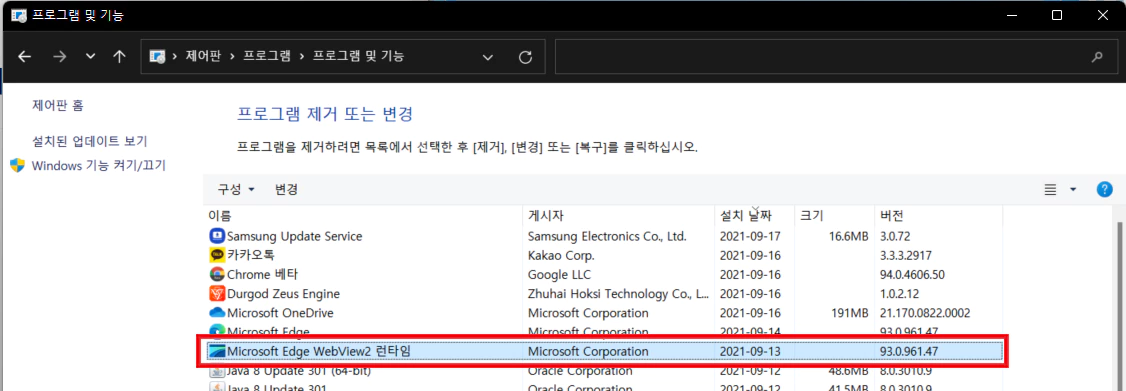Select the 카카오톡 program icon
The image size is (1126, 391).
[217, 255]
